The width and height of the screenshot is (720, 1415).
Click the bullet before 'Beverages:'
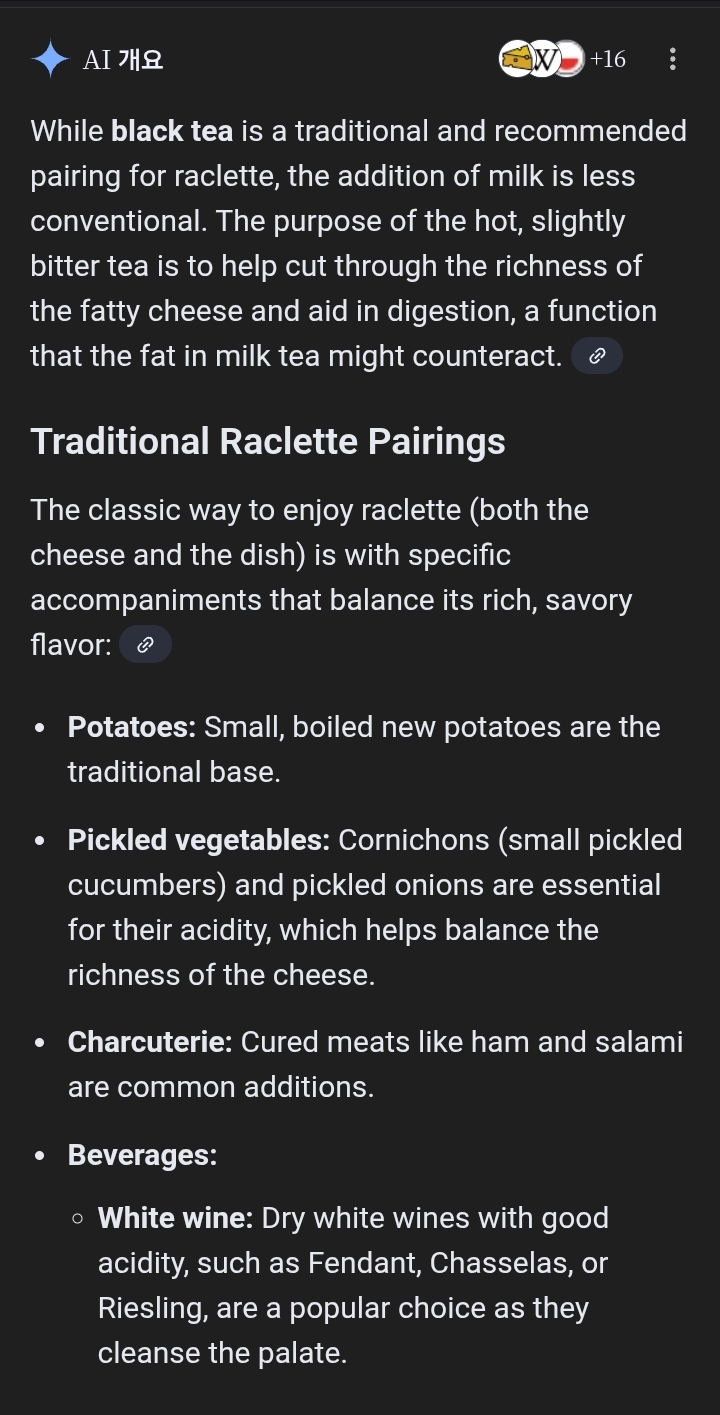(40, 1156)
